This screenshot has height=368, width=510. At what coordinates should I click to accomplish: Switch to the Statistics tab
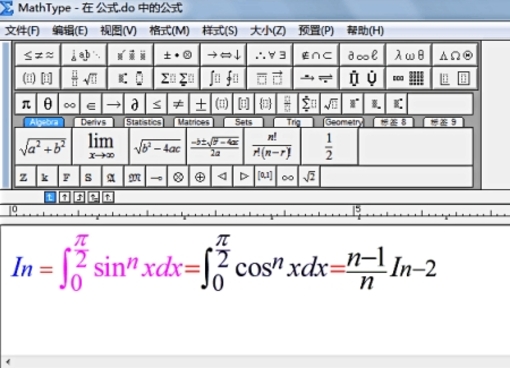pyautogui.click(x=144, y=122)
